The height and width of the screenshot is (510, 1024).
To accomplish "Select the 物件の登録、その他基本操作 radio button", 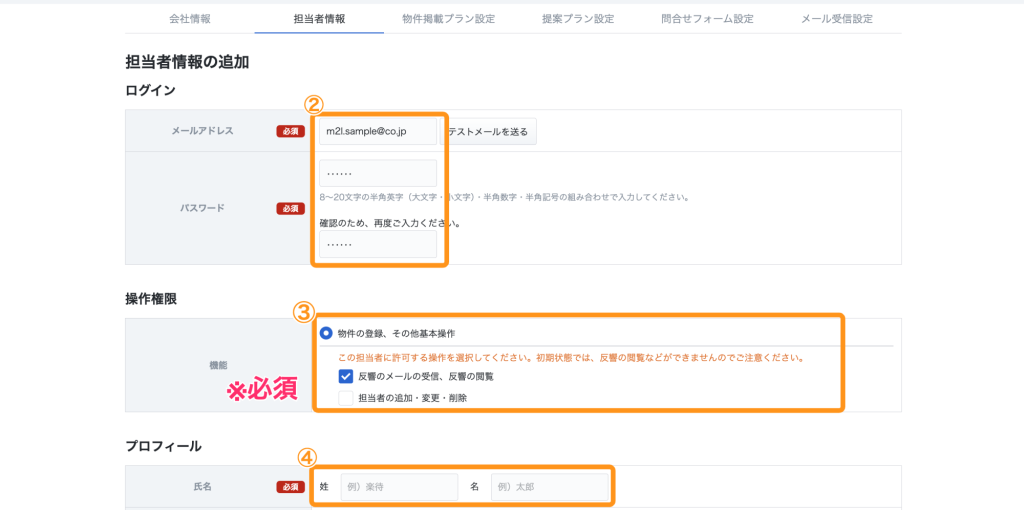I will [326, 333].
